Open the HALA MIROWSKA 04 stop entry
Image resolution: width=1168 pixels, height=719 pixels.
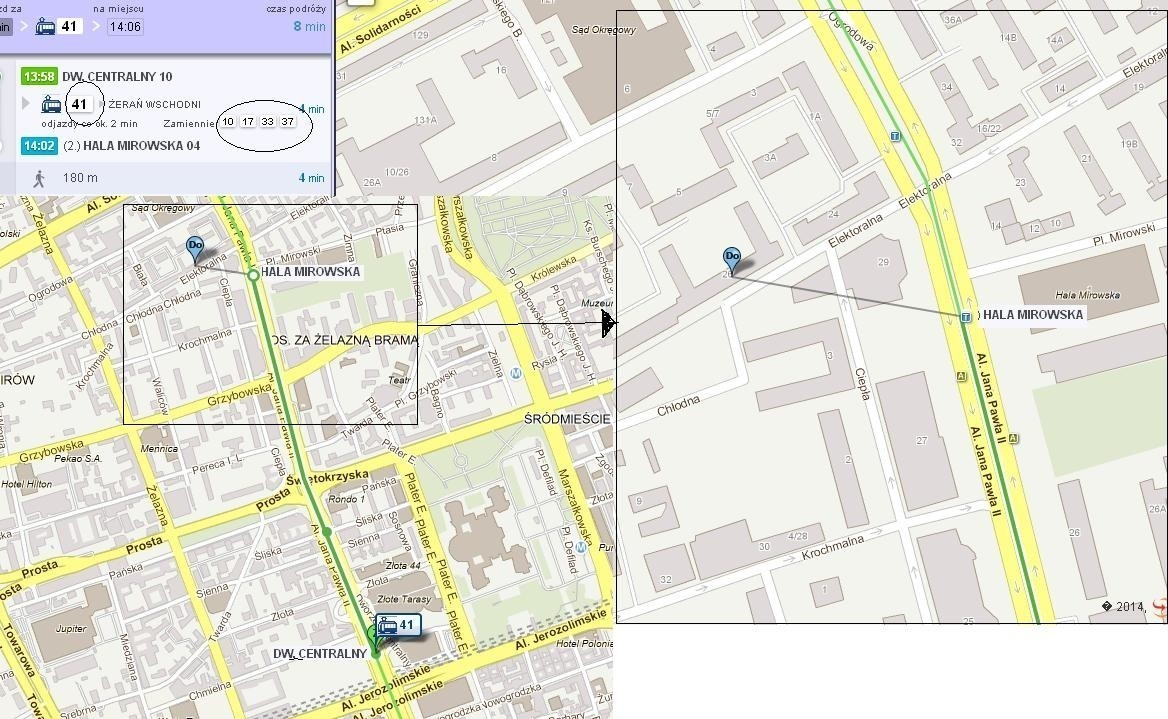coord(132,146)
